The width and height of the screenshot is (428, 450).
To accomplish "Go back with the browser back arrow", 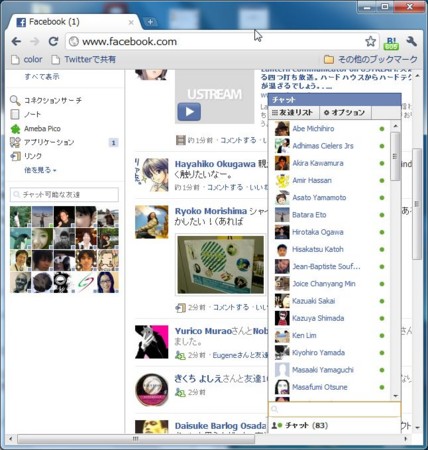I will pyautogui.click(x=16, y=42).
